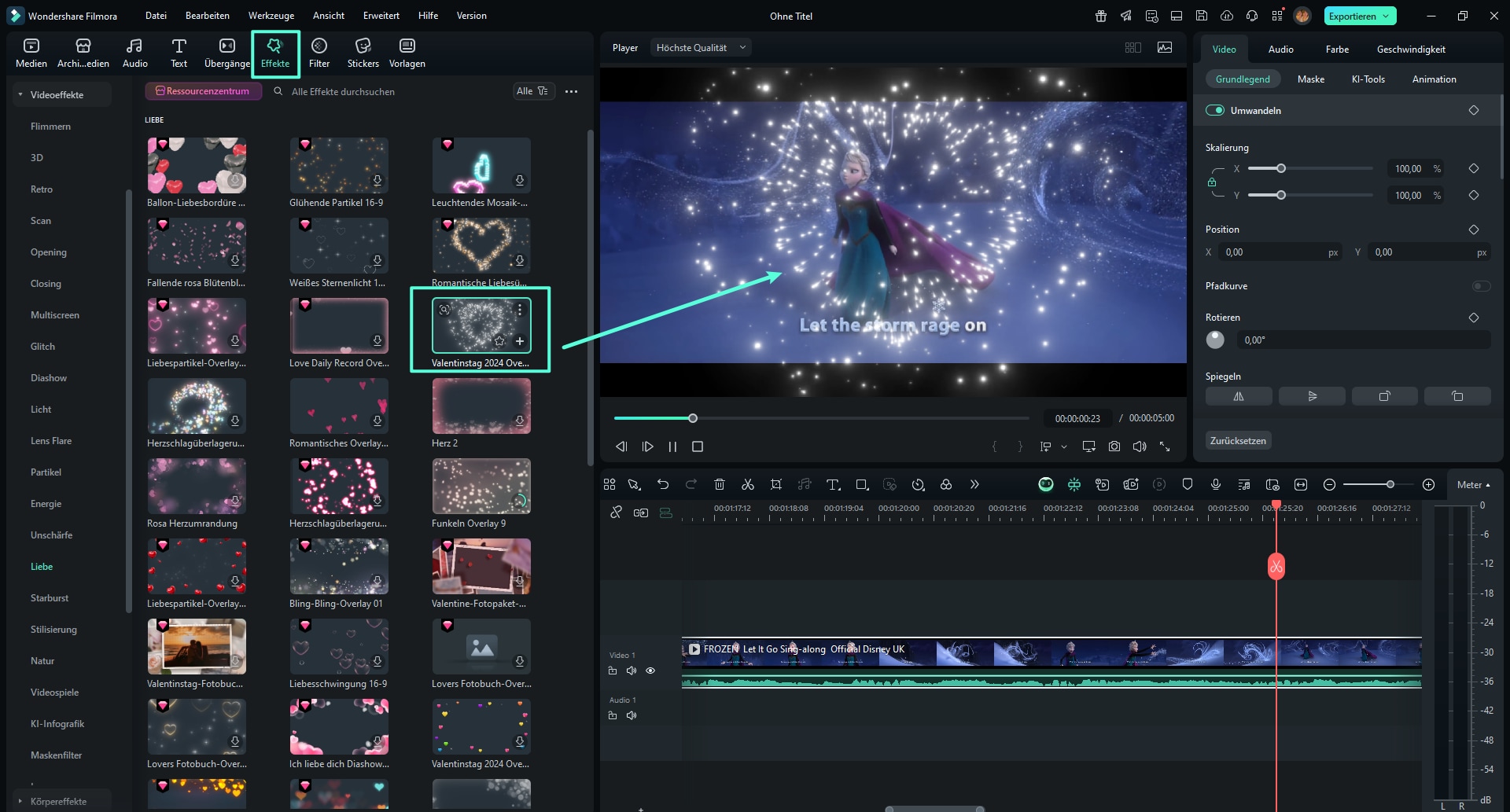Toggle the Umwandeln switch off
This screenshot has height=812, width=1510.
pos(1215,110)
